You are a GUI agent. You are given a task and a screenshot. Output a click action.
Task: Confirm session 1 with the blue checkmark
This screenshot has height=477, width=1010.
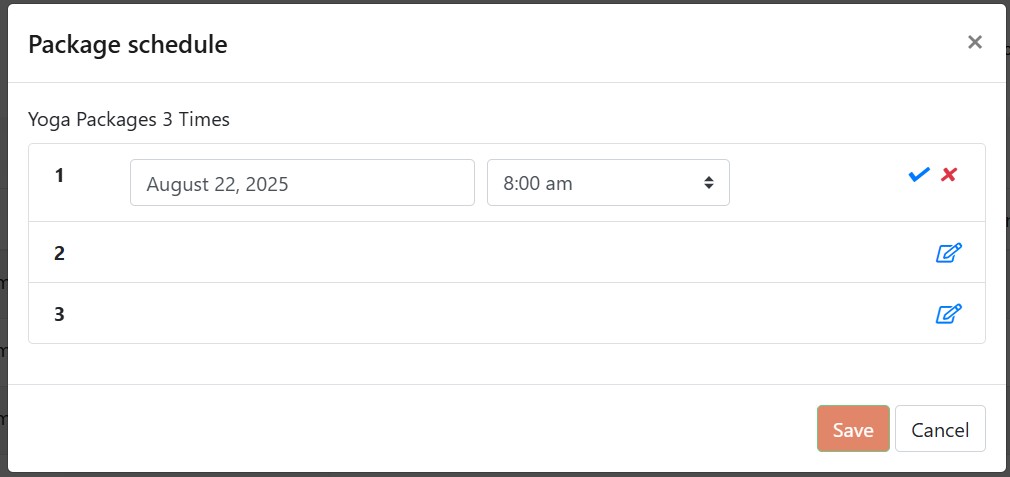coord(919,175)
